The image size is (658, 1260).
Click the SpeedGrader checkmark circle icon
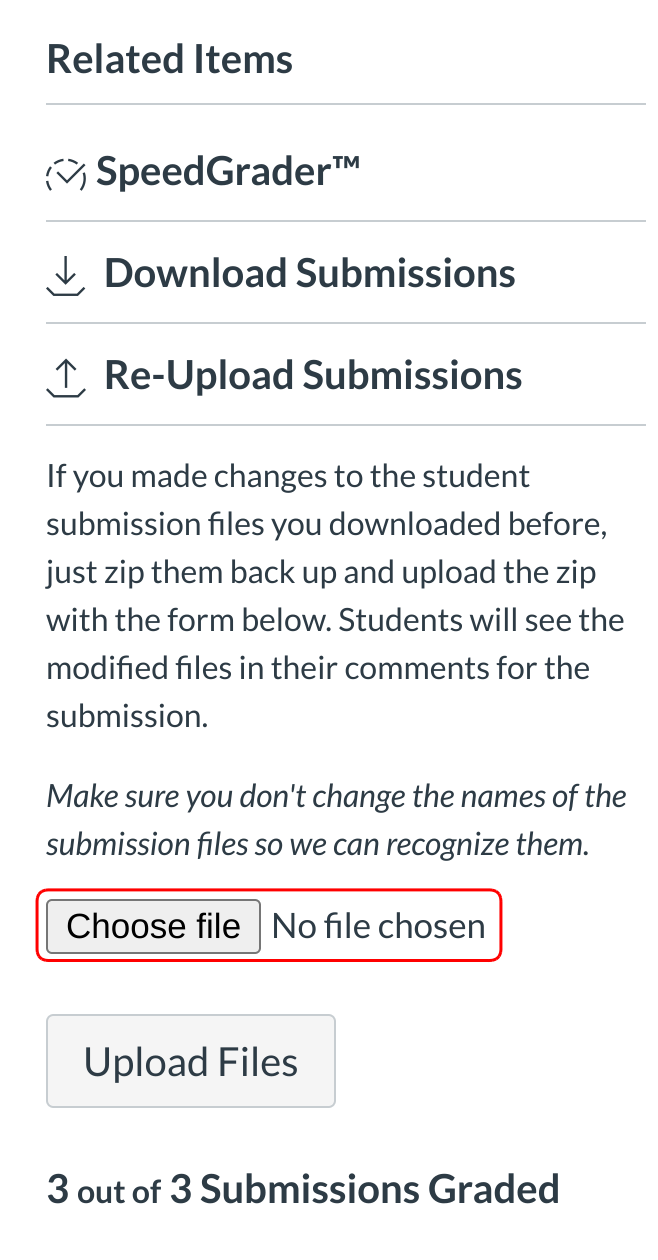click(x=66, y=174)
